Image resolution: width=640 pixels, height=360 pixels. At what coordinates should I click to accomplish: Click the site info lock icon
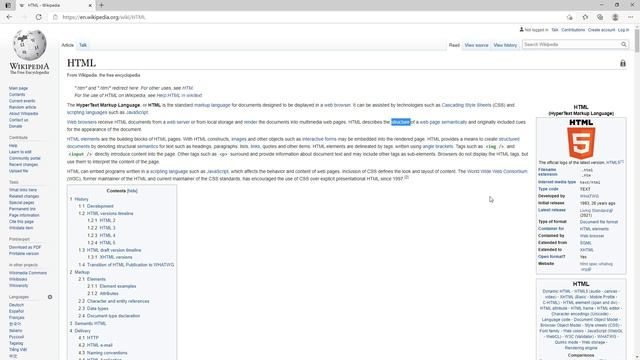pos(56,17)
